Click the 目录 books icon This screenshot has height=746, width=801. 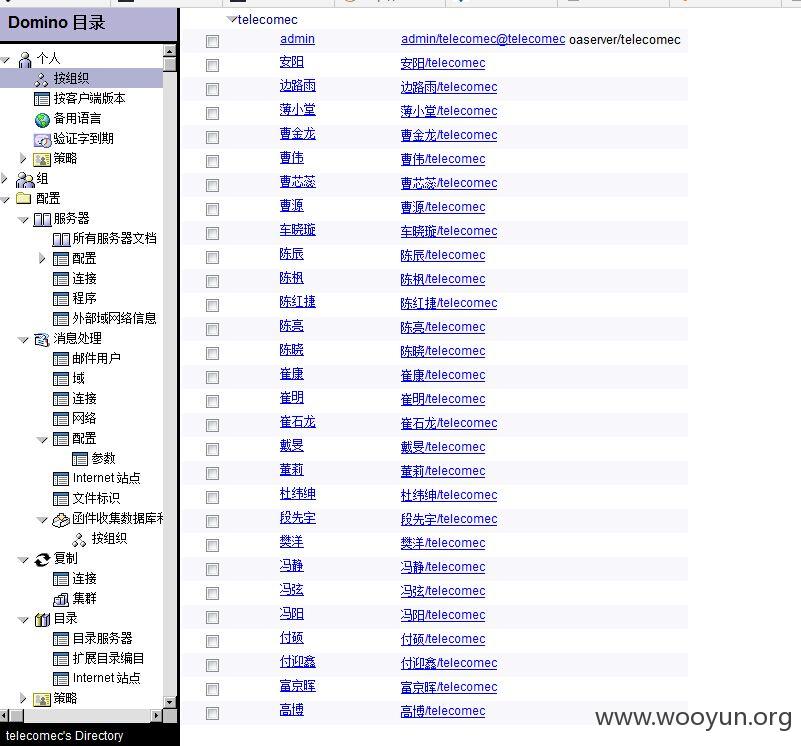click(42, 619)
